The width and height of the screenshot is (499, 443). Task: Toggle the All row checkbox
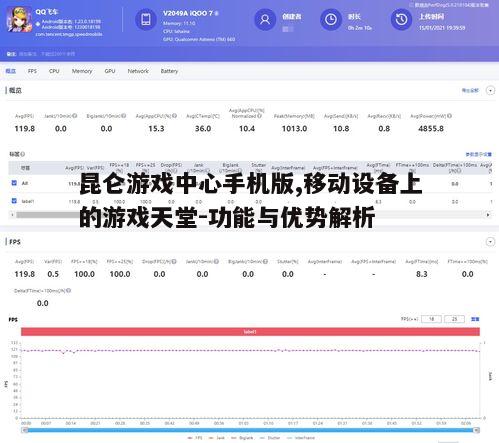pyautogui.click(x=14, y=183)
